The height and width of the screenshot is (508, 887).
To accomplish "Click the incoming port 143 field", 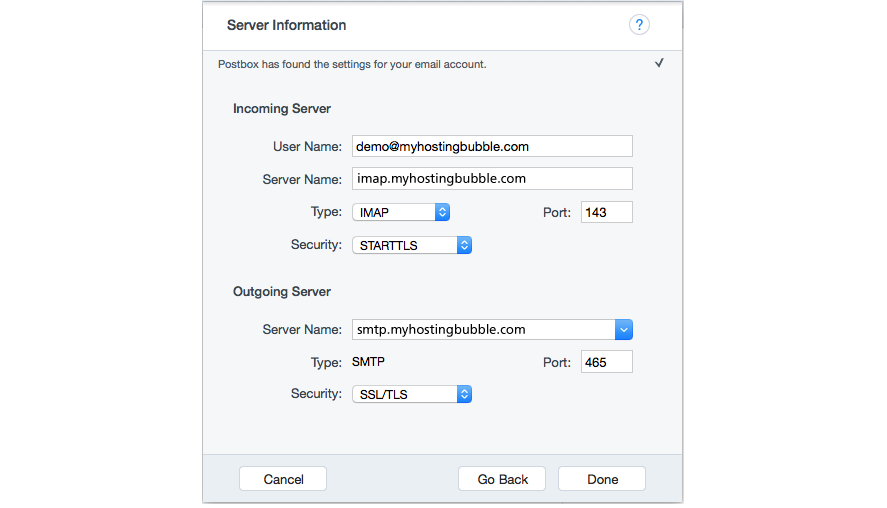I will (x=606, y=212).
